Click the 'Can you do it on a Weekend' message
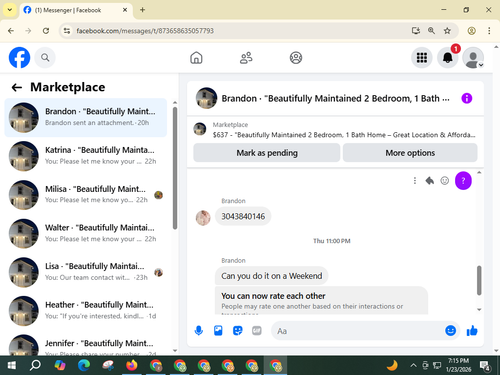The image size is (500, 375). 271,276
